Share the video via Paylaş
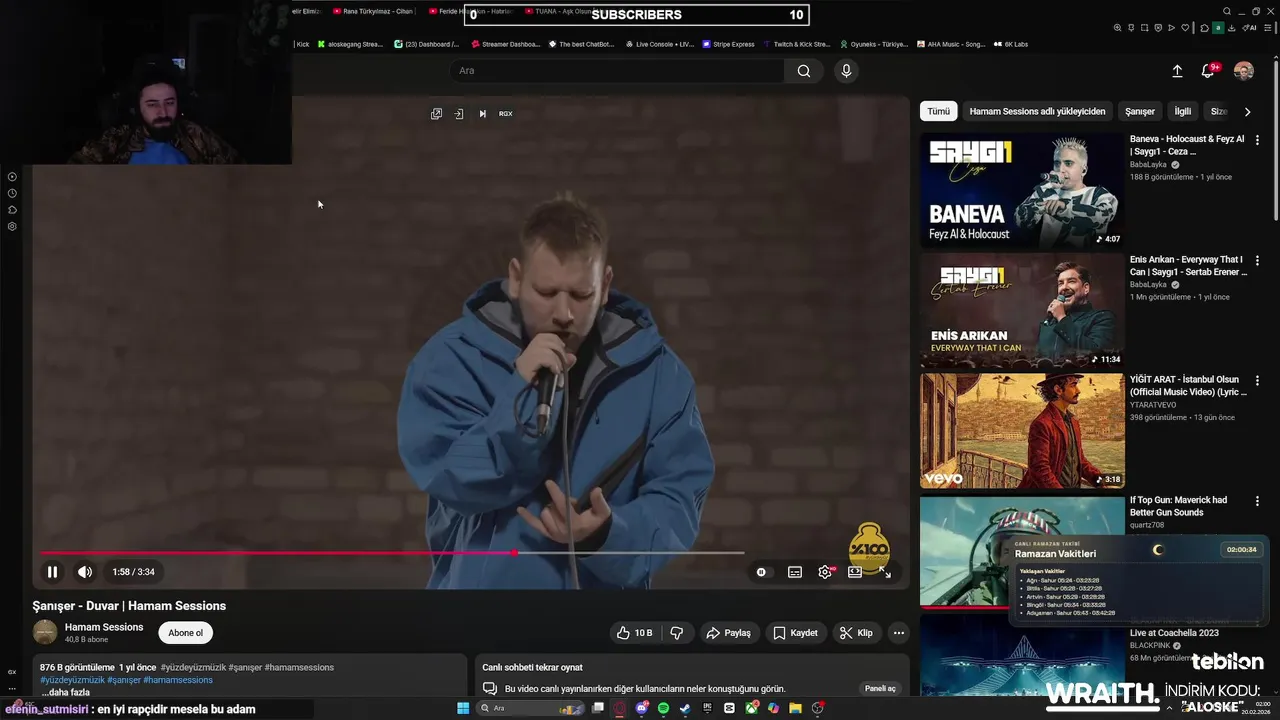This screenshot has height=720, width=1280. (728, 633)
